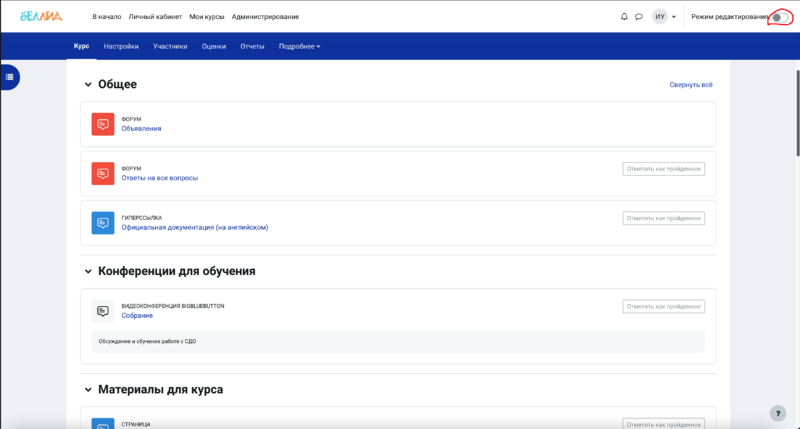Collapse the Конференции для обучения section
The width and height of the screenshot is (800, 429).
pos(88,271)
